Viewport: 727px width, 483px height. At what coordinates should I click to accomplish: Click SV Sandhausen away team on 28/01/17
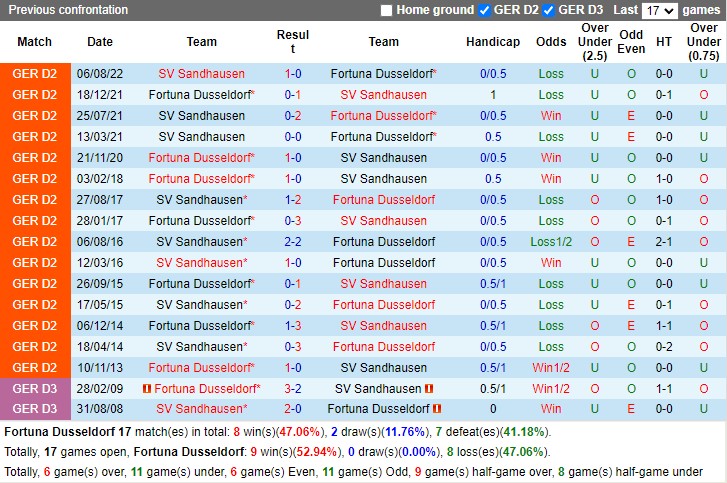(383, 221)
